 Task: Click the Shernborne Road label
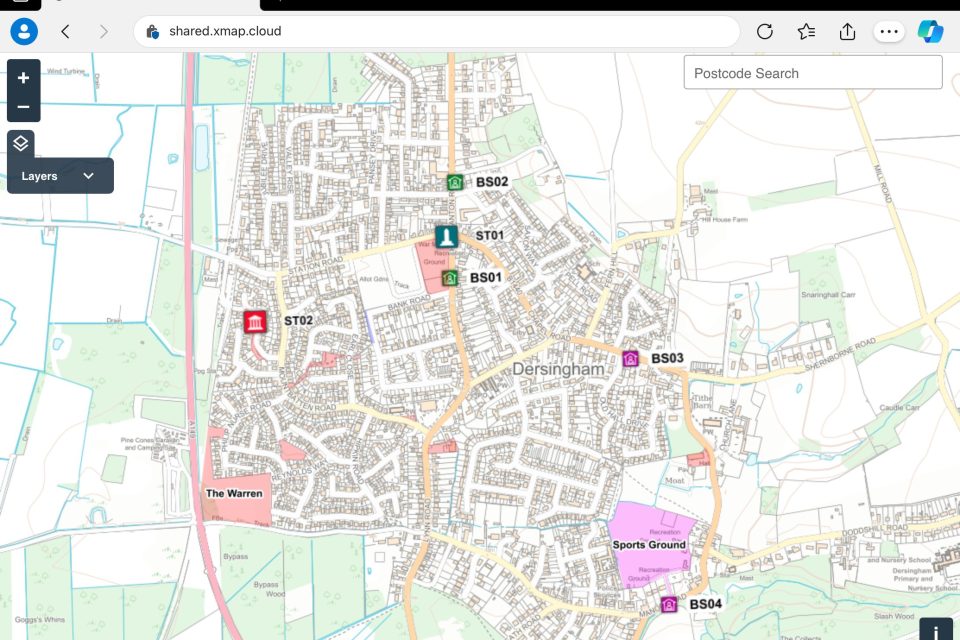pos(840,354)
